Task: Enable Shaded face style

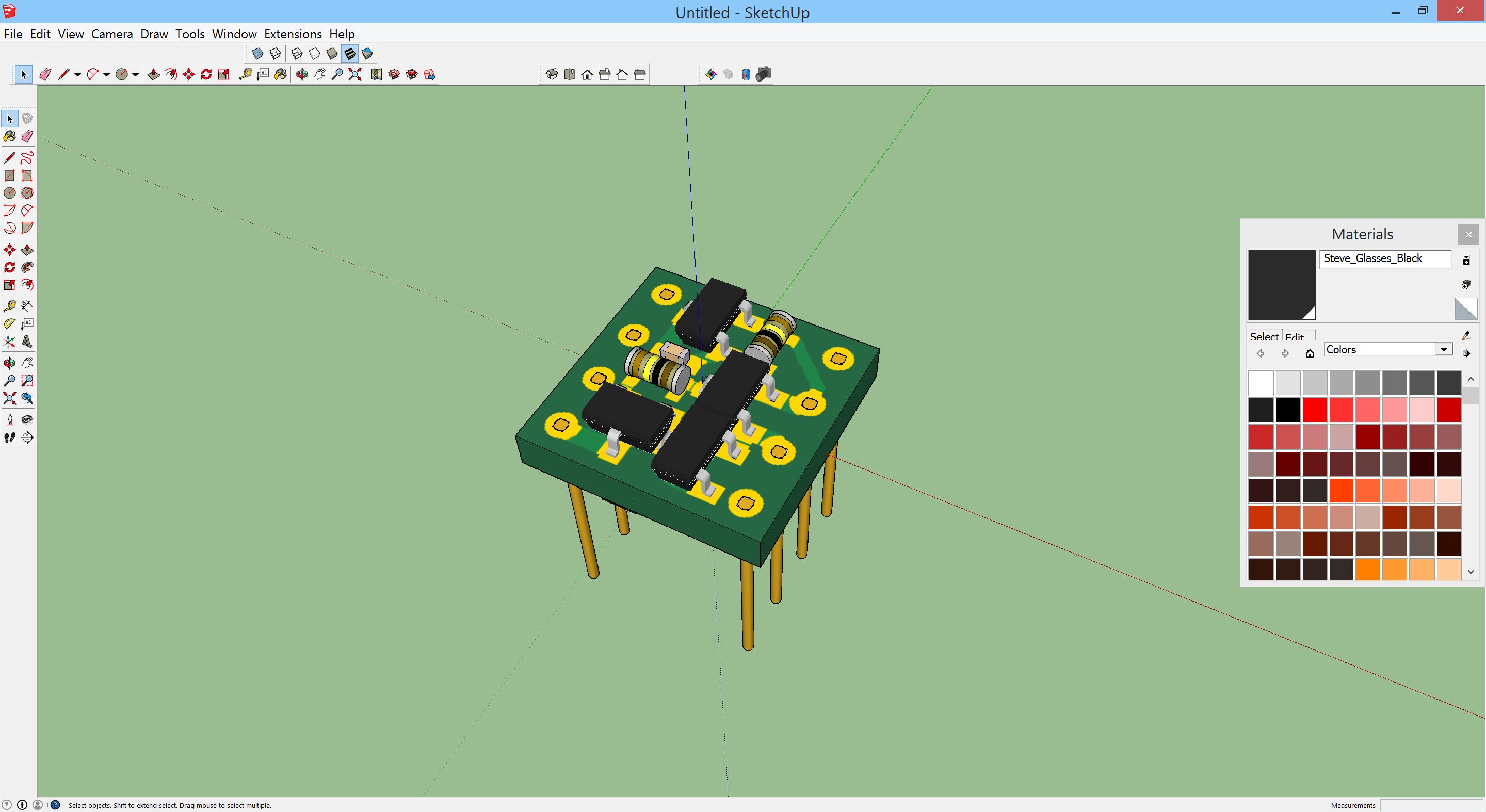Action: point(332,54)
